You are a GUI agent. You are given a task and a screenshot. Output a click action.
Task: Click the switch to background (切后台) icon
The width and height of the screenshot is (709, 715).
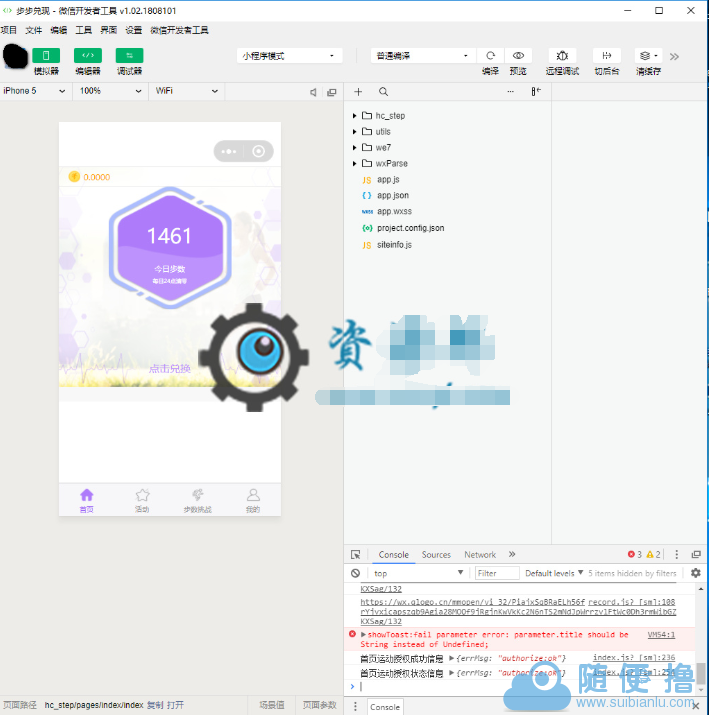click(607, 56)
